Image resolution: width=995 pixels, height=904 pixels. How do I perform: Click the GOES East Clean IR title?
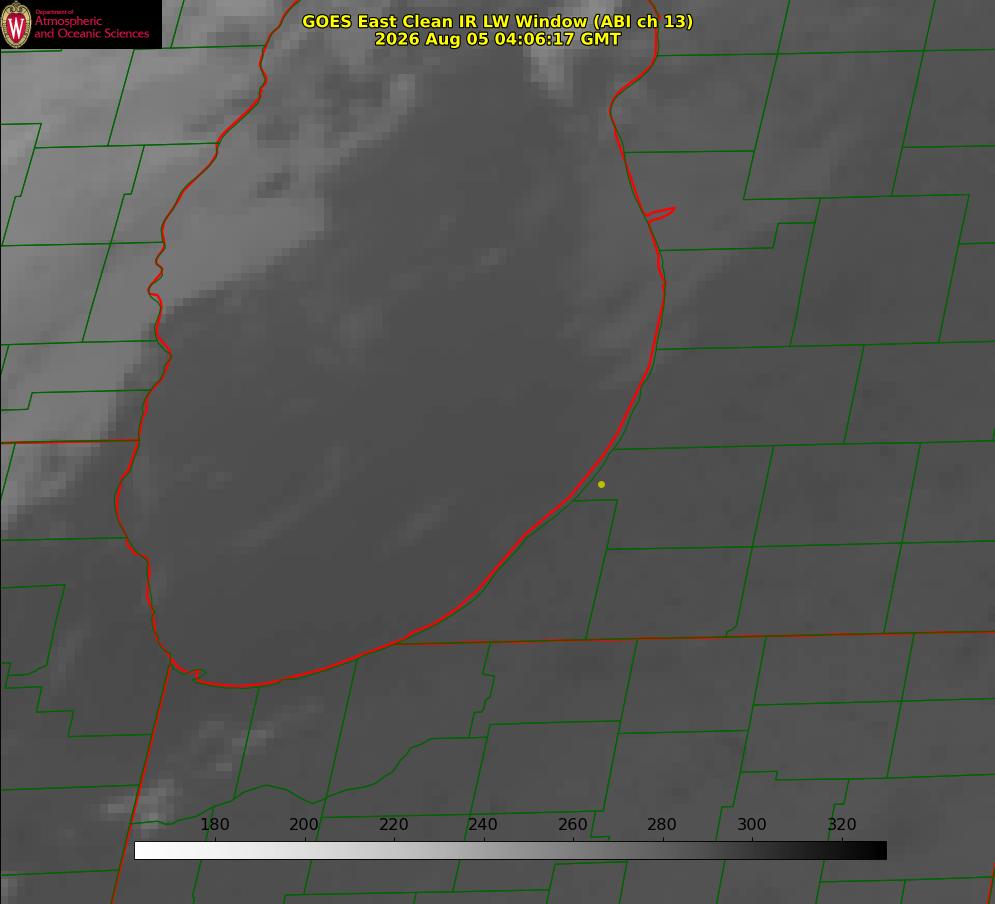point(497,21)
